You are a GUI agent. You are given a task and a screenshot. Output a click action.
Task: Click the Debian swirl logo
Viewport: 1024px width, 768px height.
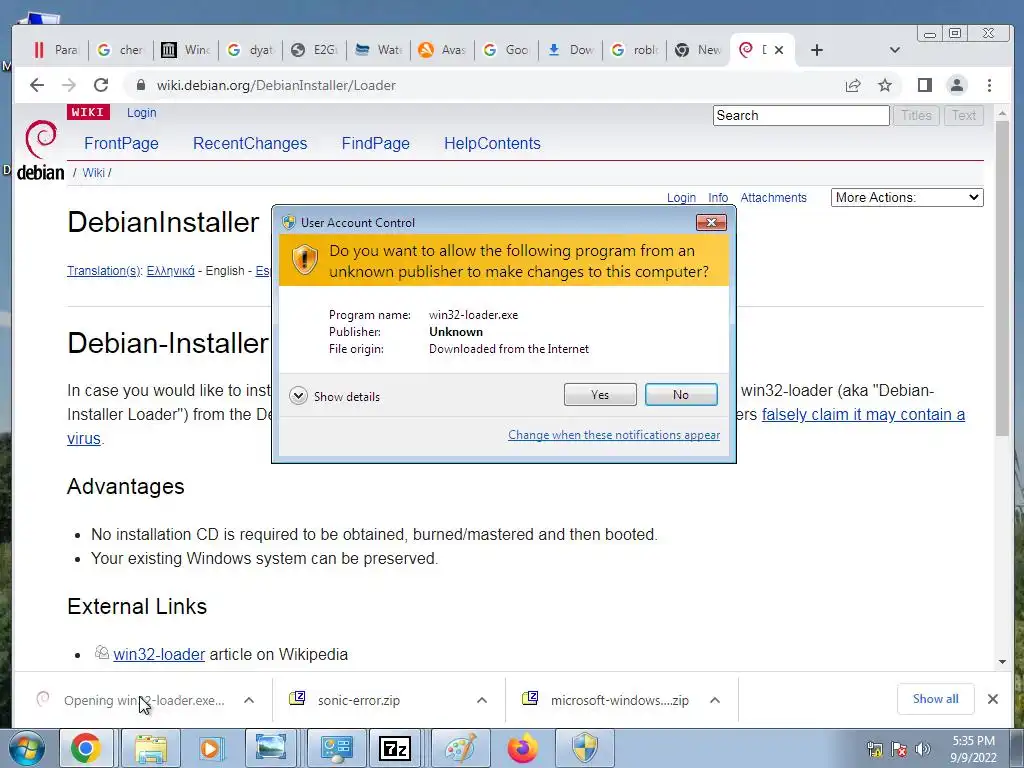40,141
